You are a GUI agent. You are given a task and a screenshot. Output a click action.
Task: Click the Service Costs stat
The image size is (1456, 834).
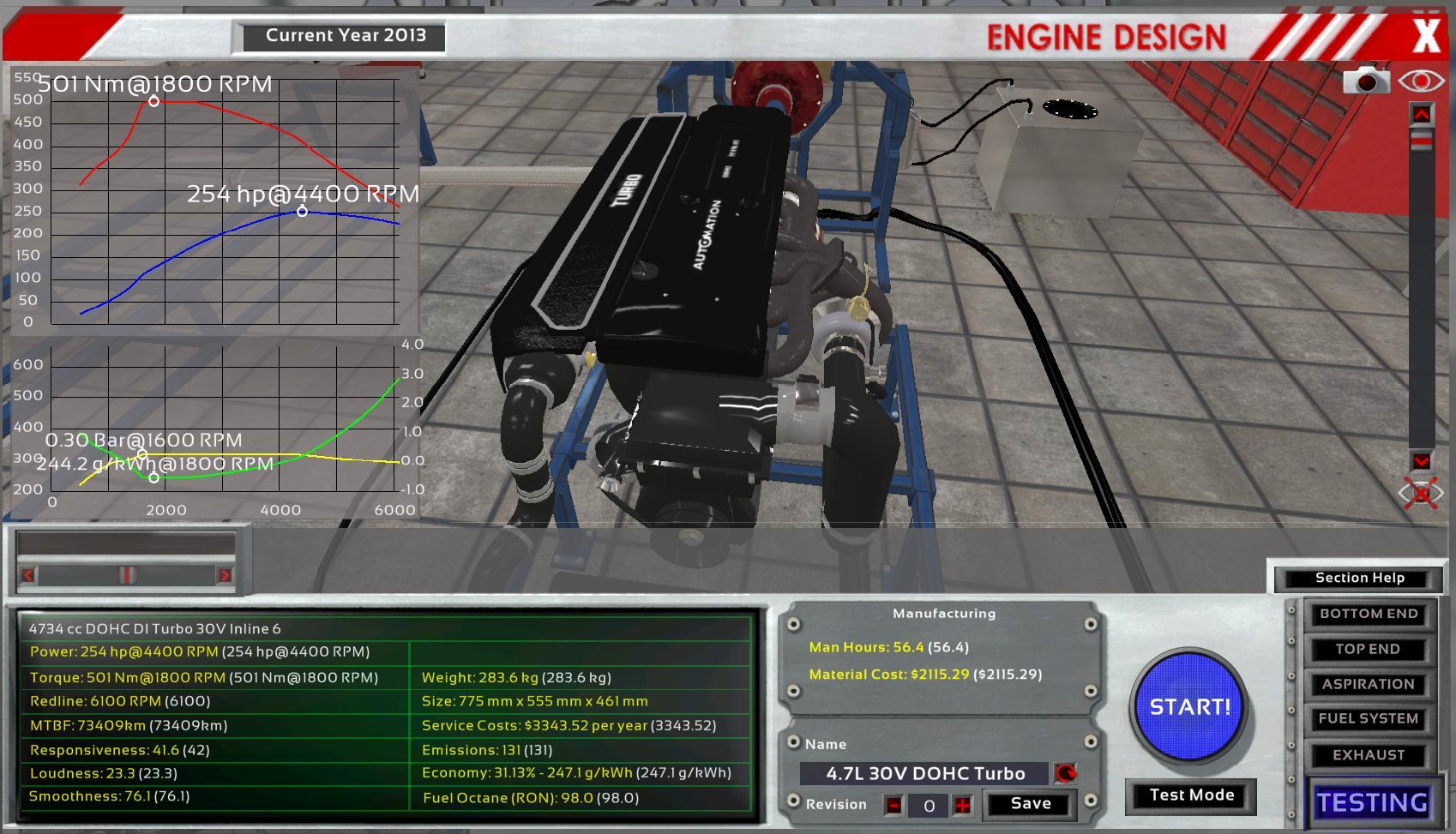pyautogui.click(x=569, y=725)
